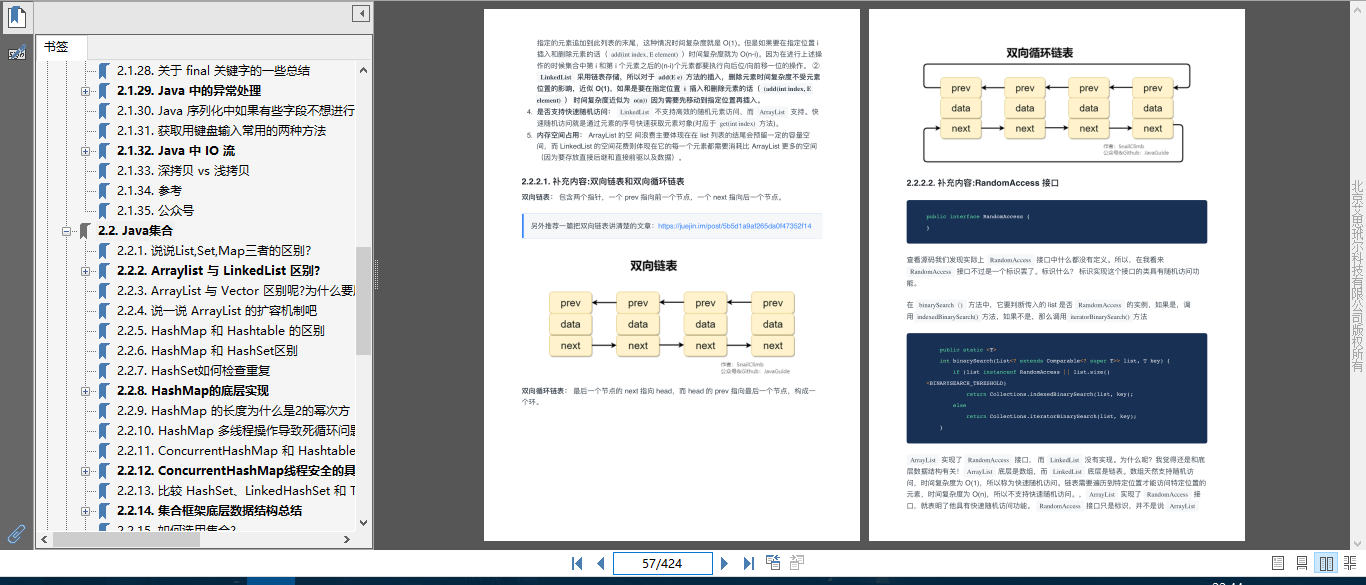Click the public interface RandomAccess code block
This screenshot has height=585, width=1366.
point(1056,222)
